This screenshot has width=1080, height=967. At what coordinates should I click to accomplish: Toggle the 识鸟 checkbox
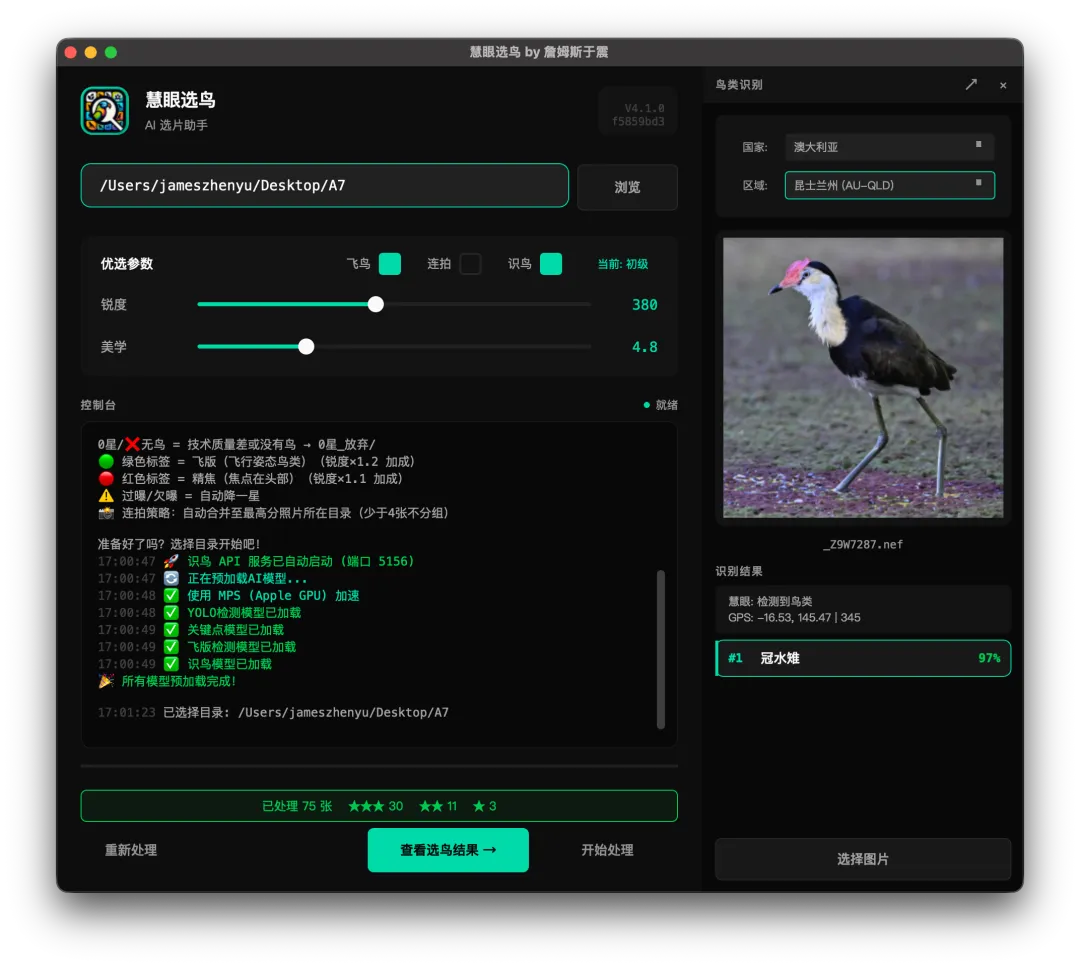pos(551,264)
